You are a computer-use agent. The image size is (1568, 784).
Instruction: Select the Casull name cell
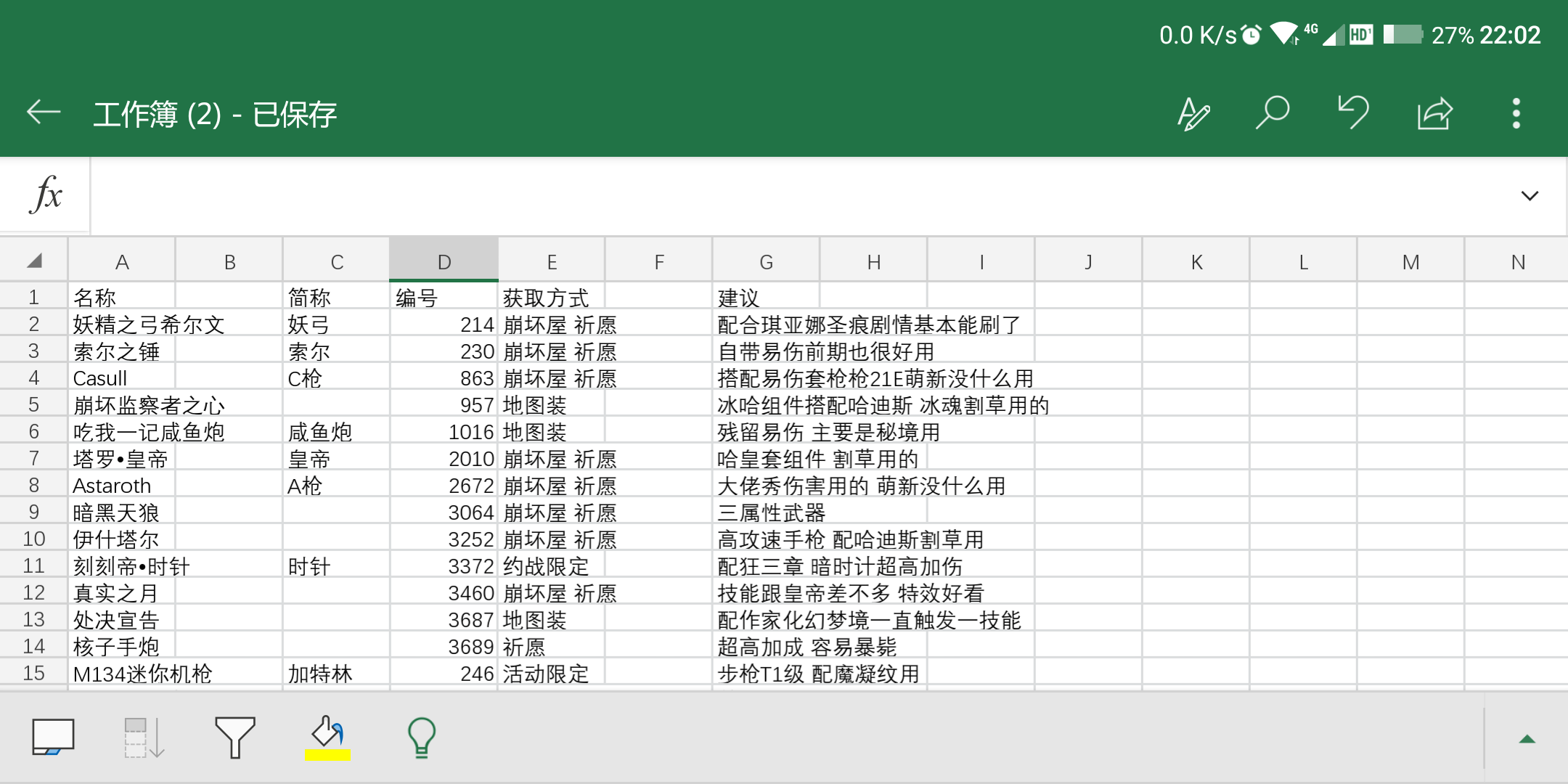[122, 377]
